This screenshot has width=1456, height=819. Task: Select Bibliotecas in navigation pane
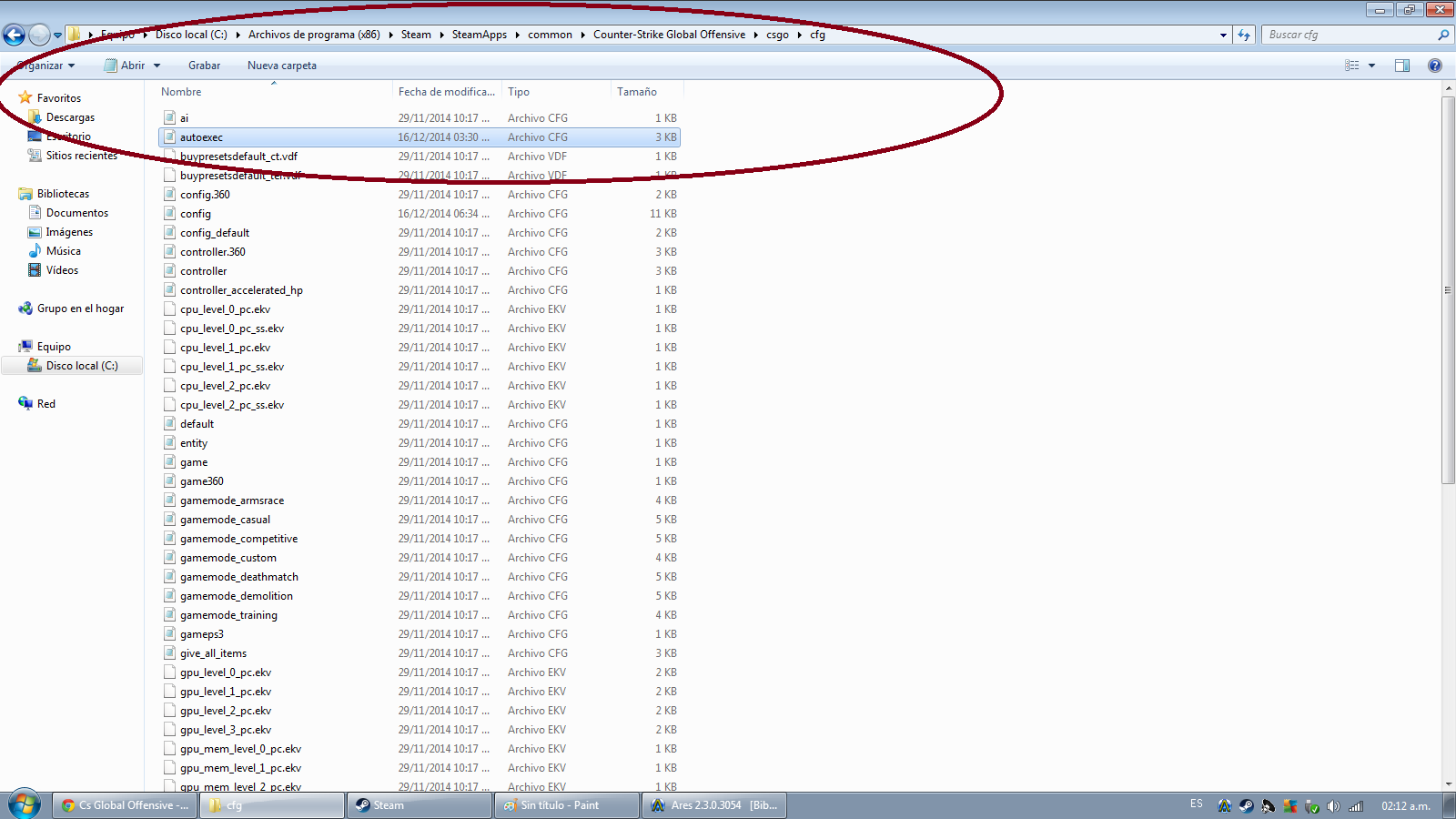coord(63,194)
